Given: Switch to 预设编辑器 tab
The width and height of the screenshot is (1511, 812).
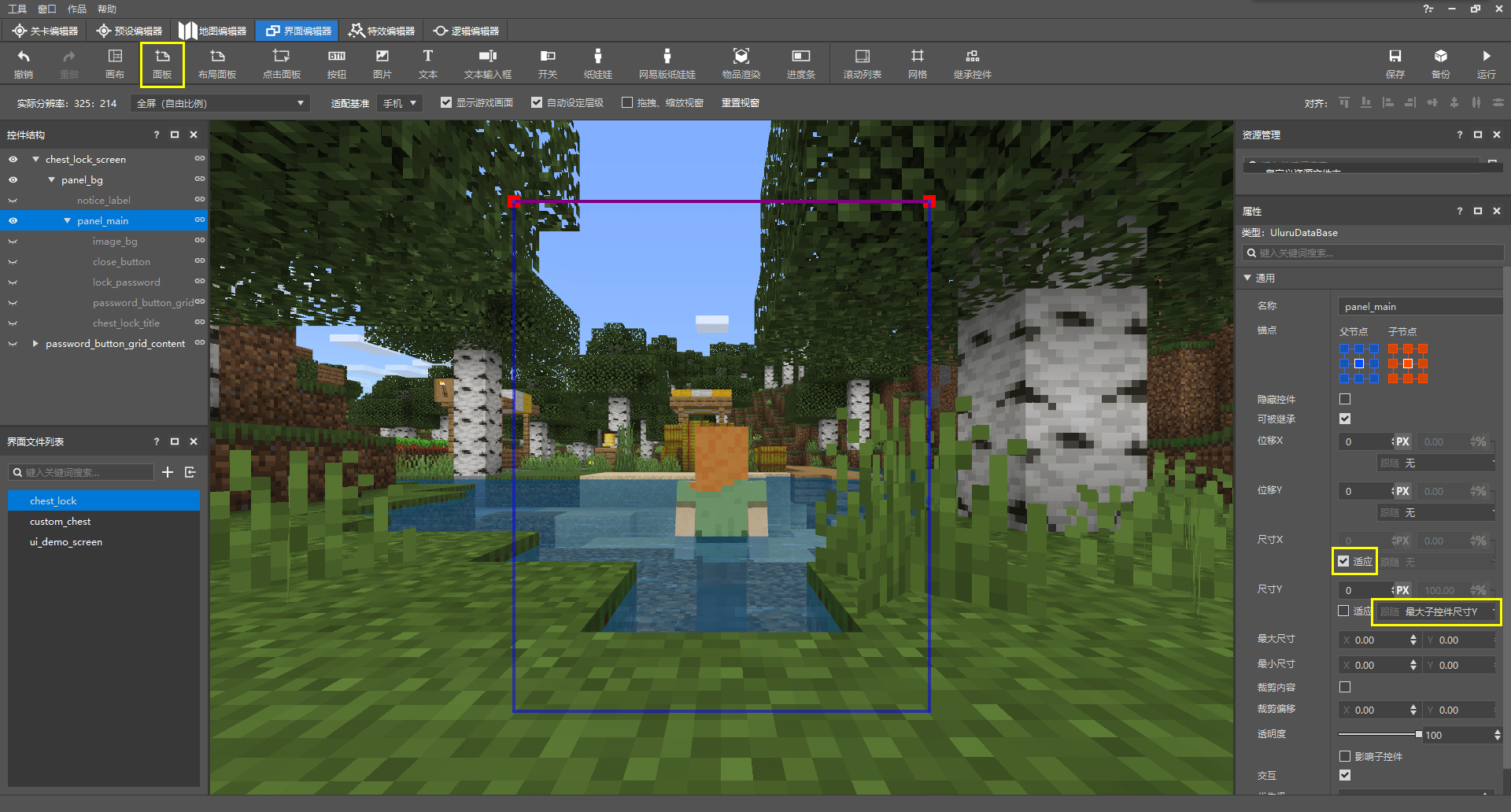Looking at the screenshot, I should [x=129, y=31].
